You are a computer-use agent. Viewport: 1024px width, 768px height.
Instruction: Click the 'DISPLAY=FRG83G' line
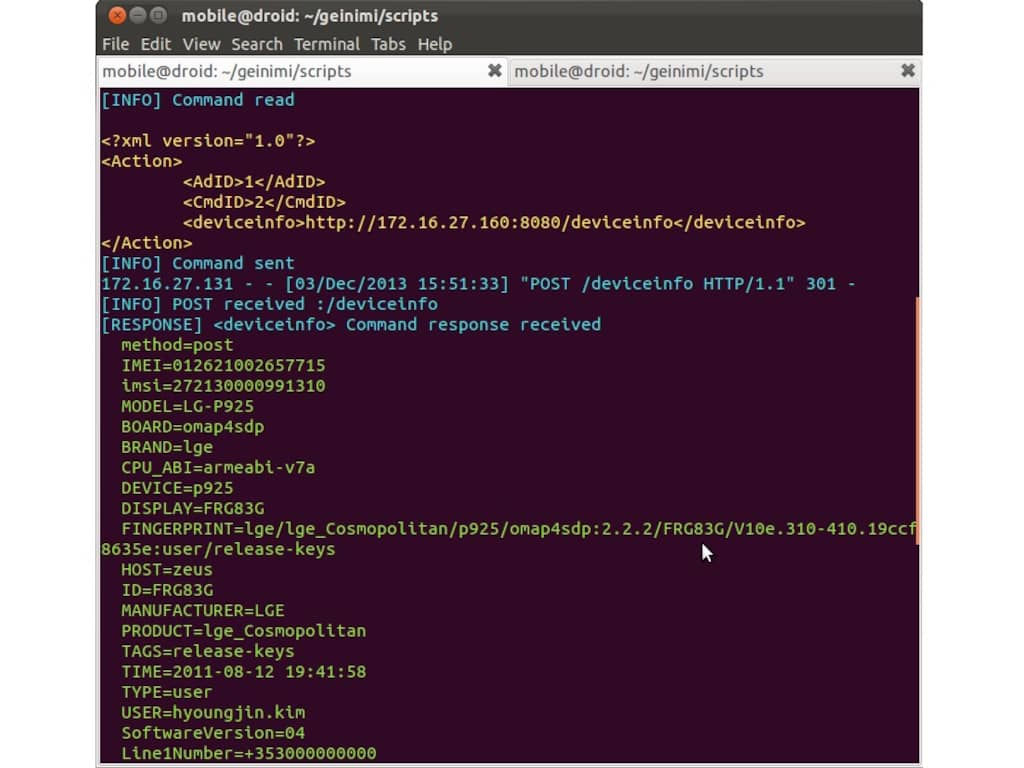193,508
